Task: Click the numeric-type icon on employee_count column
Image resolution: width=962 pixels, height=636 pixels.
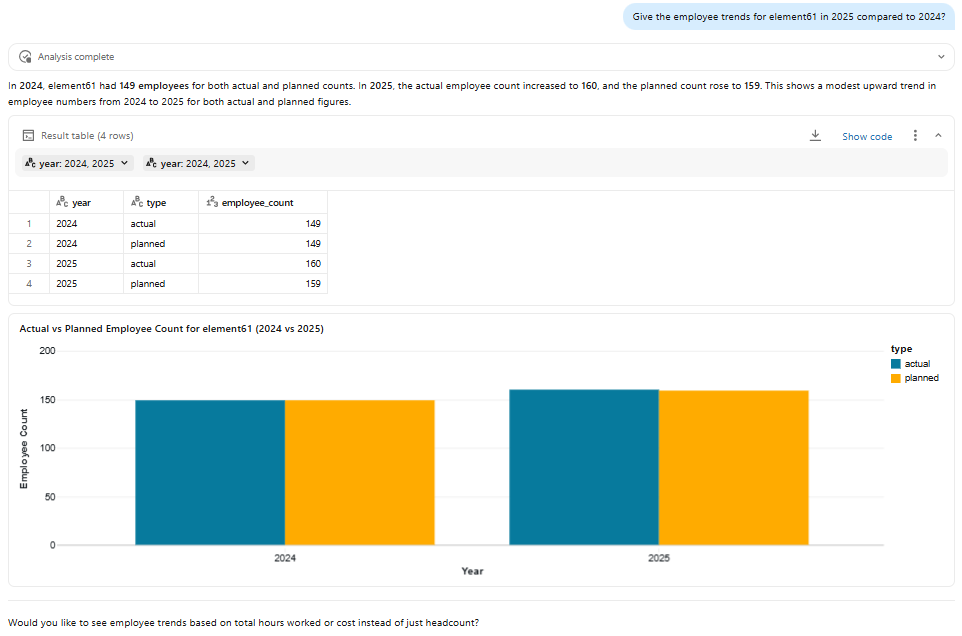Action: pos(210,202)
